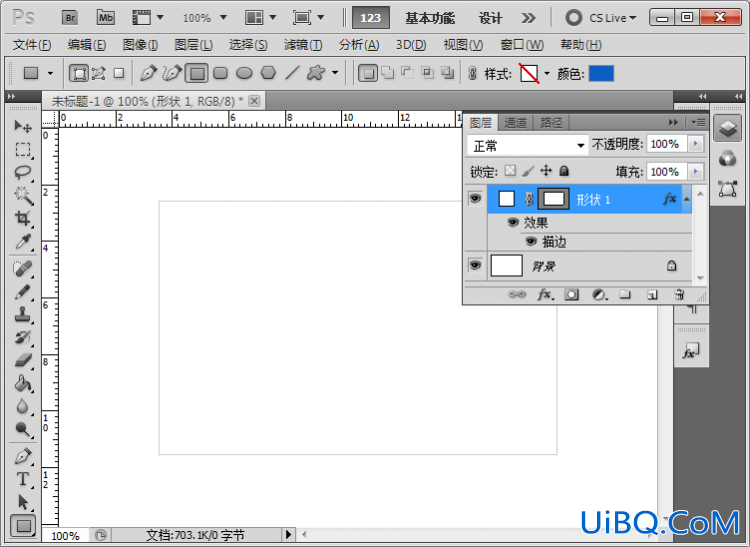Hide the 形状 1 layer
Screen dimensions: 750x547
[475, 198]
